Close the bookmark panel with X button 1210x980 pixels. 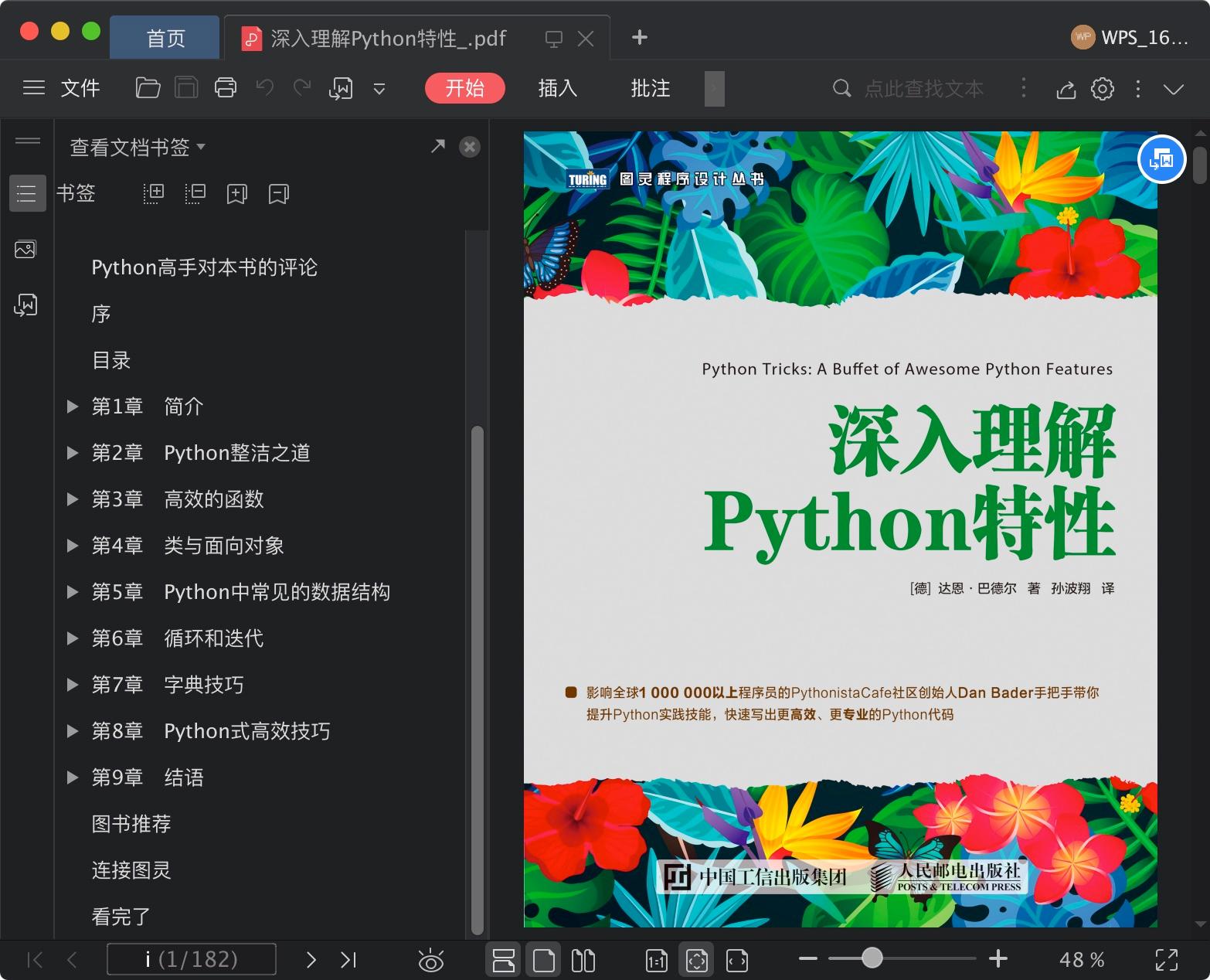[470, 147]
